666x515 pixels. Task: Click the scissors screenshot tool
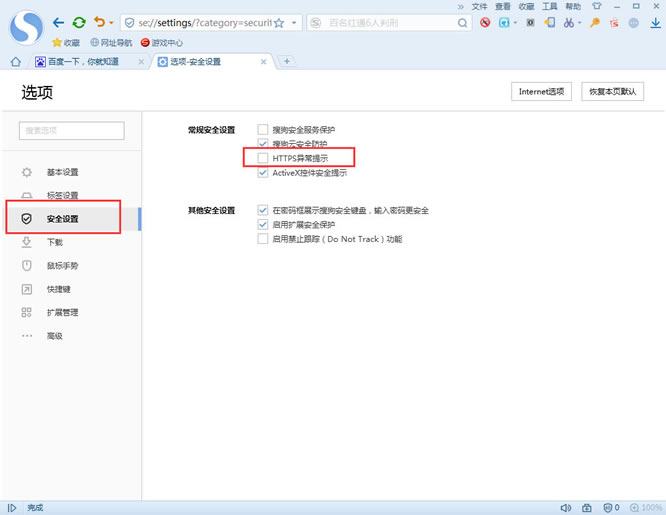tap(569, 23)
